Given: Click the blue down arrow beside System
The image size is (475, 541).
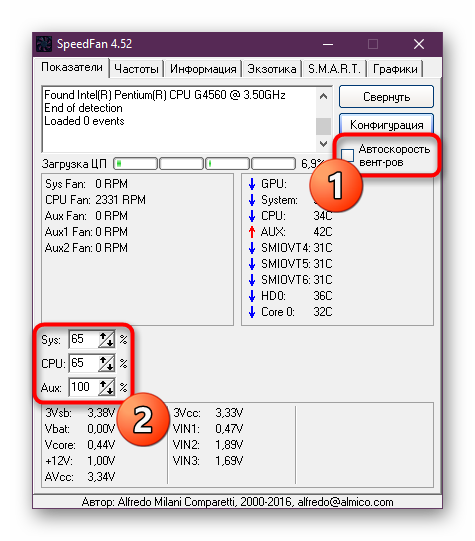Looking at the screenshot, I should click(252, 200).
